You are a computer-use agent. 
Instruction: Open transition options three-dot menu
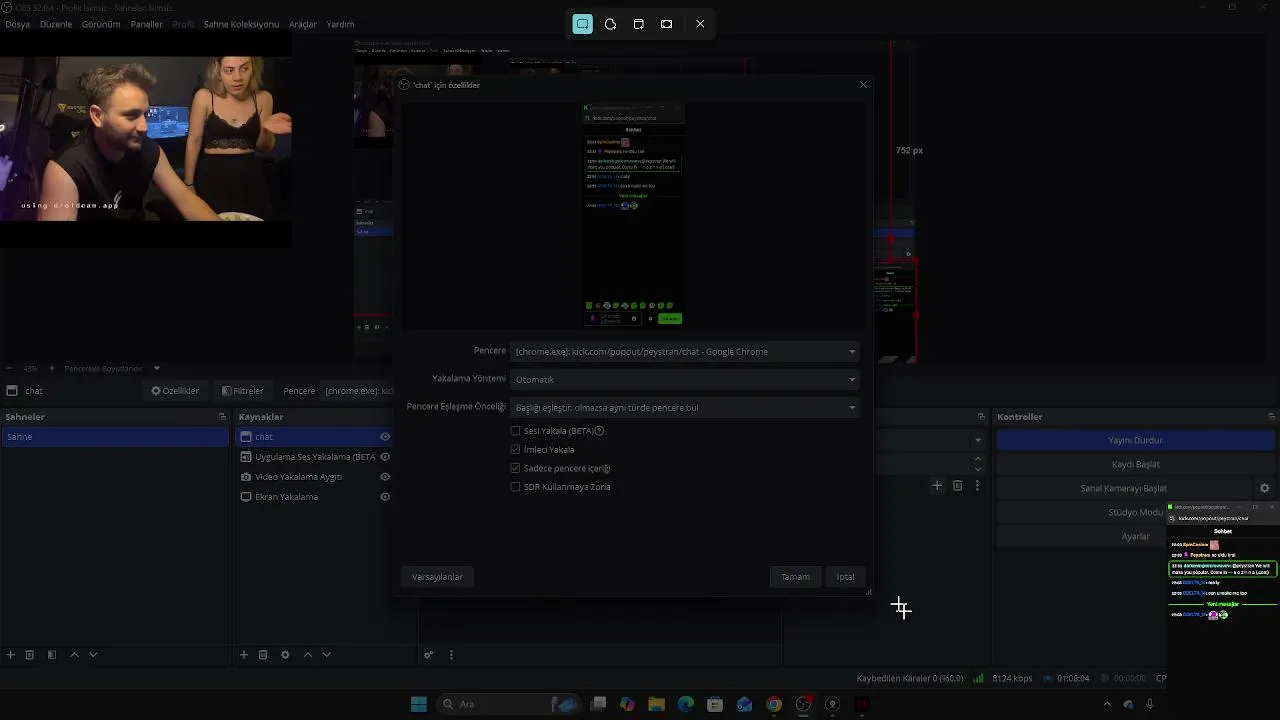pyautogui.click(x=977, y=486)
